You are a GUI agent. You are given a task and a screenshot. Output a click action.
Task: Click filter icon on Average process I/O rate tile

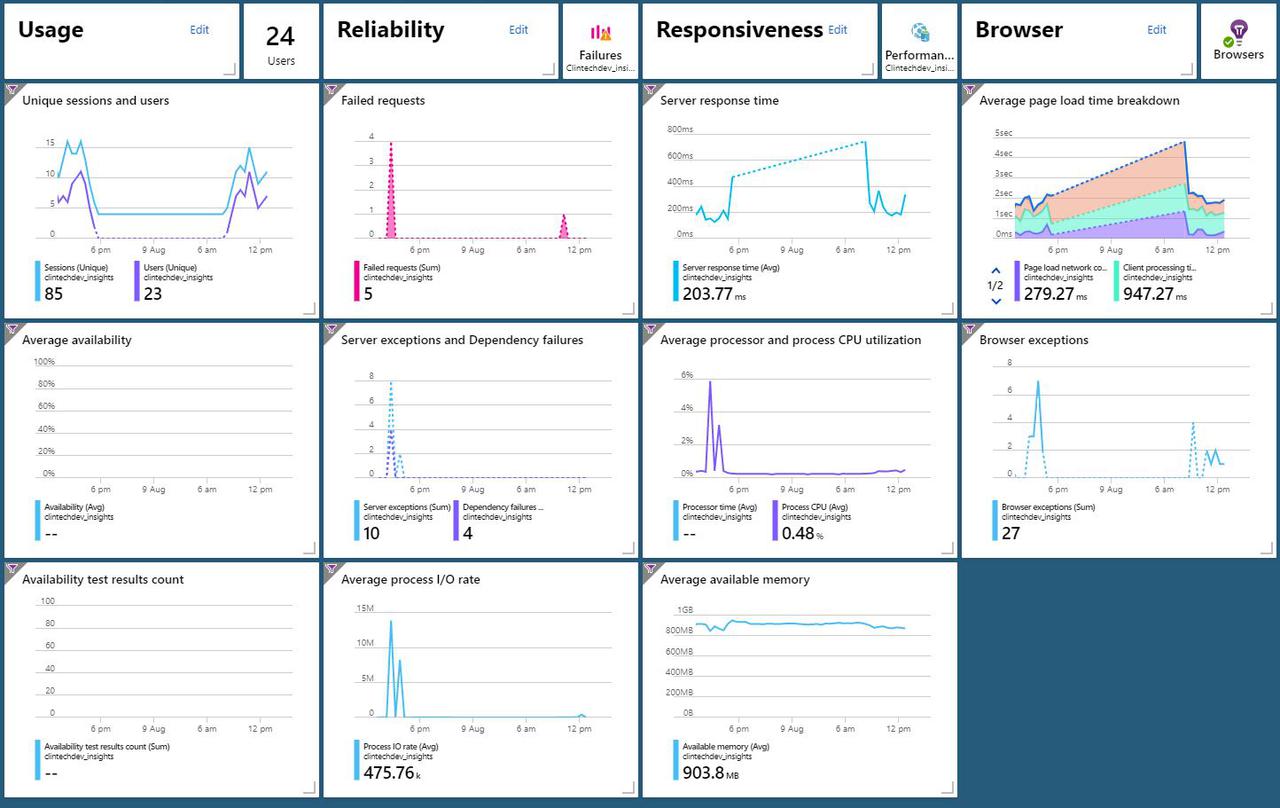coord(330,569)
